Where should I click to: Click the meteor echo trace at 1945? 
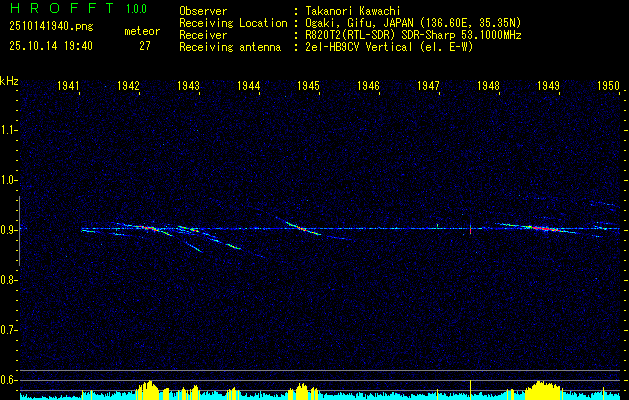pyautogui.click(x=302, y=229)
